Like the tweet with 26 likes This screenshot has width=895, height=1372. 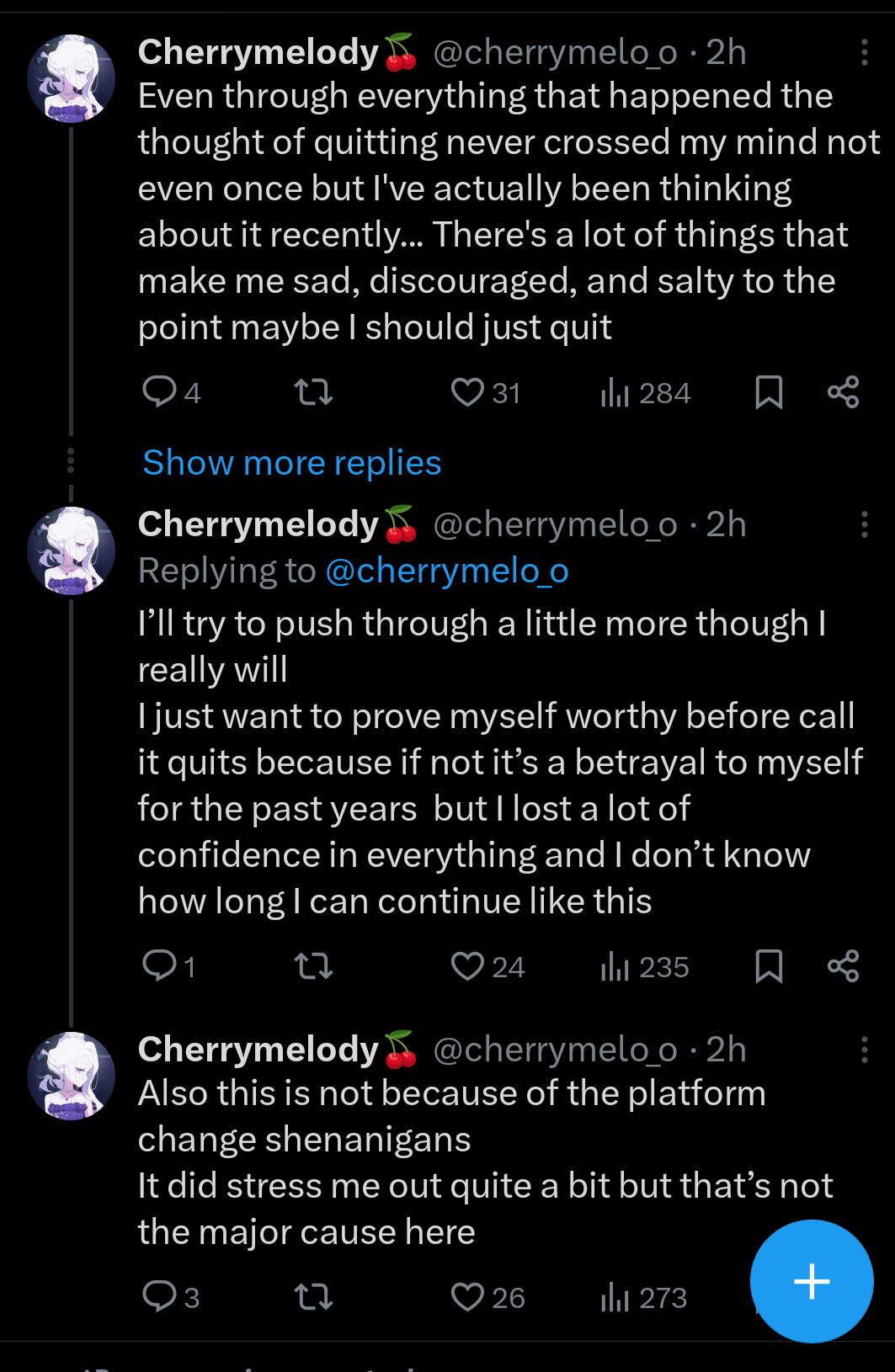pyautogui.click(x=467, y=1297)
